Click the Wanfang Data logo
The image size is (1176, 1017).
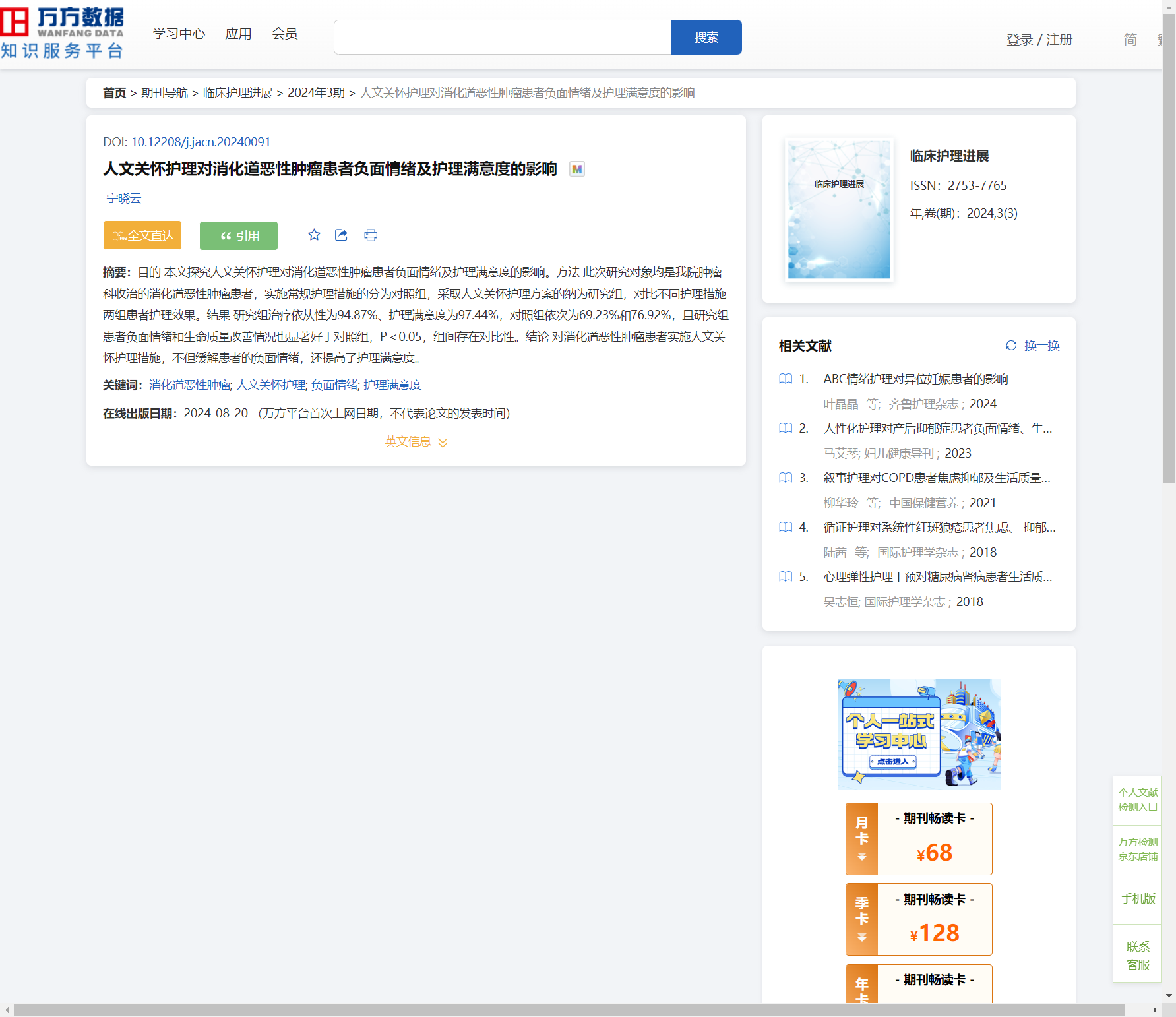pos(62,33)
